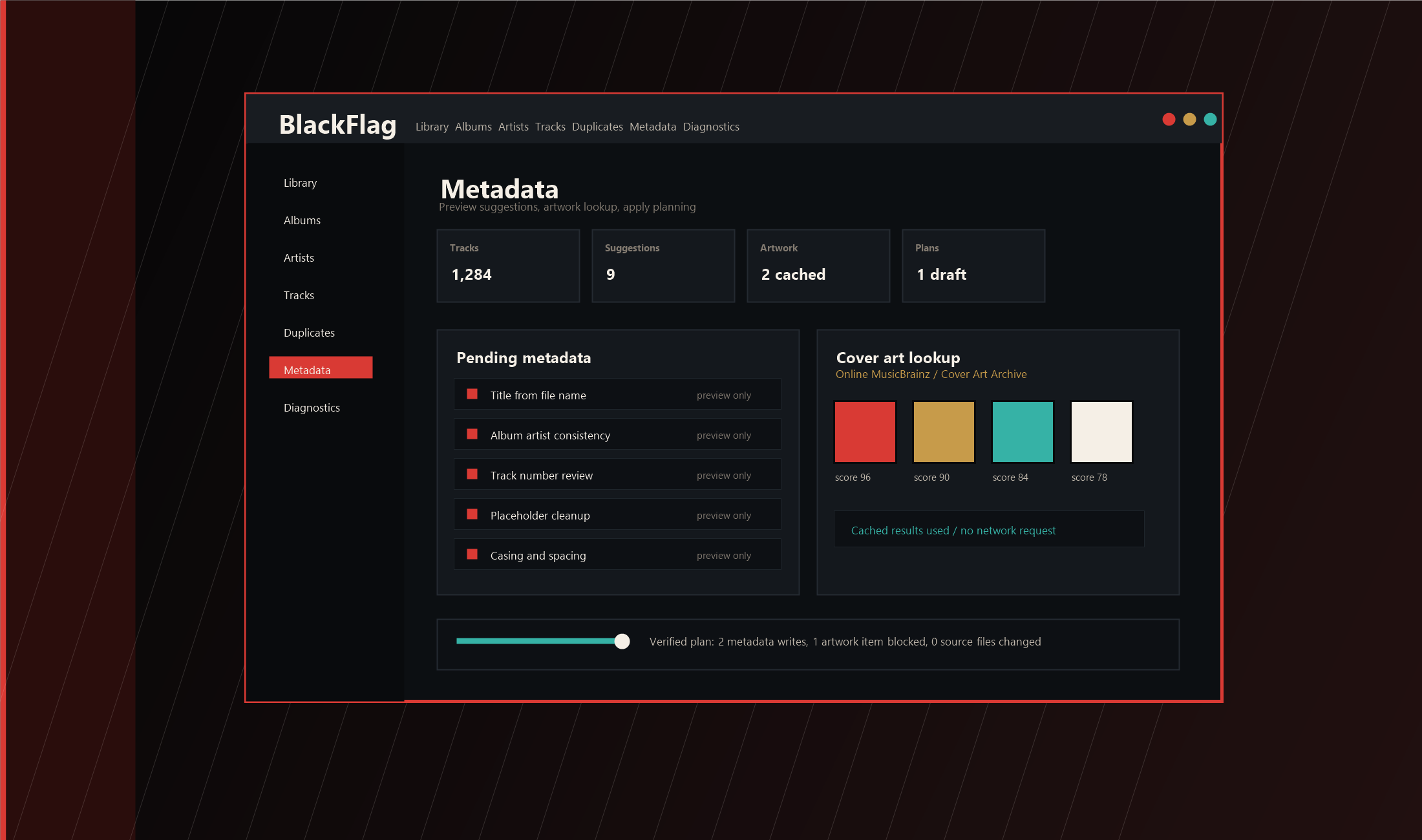Toggle the Placeholder cleanup checkbox
The width and height of the screenshot is (1422, 840).
pyautogui.click(x=472, y=514)
